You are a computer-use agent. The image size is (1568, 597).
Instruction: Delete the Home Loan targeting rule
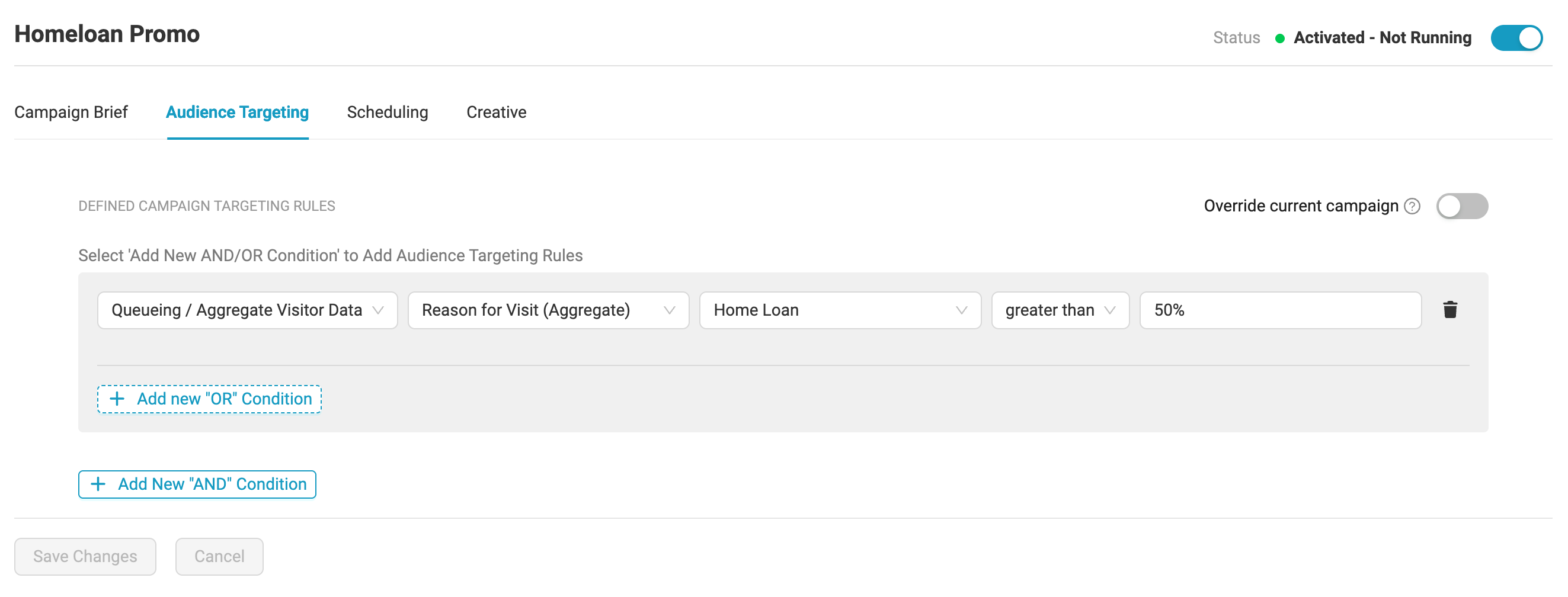pyautogui.click(x=1450, y=310)
